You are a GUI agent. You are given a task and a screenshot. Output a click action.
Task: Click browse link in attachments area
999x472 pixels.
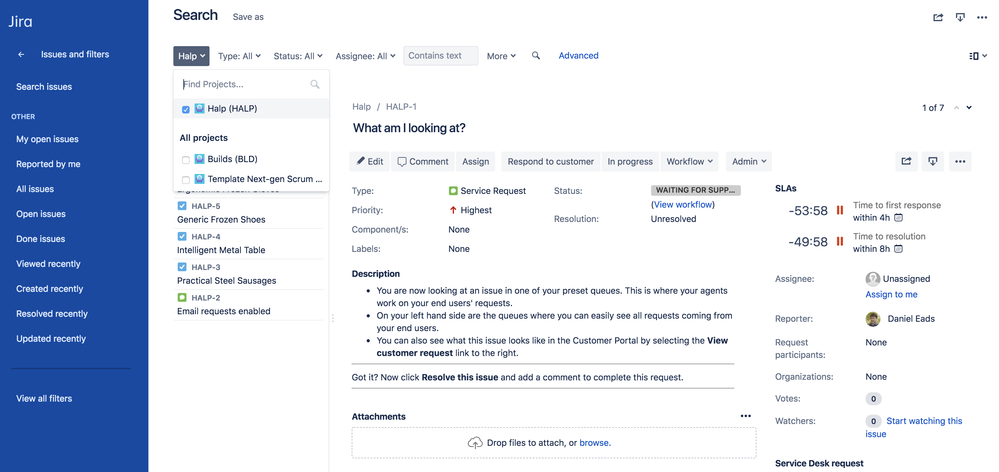pos(594,443)
